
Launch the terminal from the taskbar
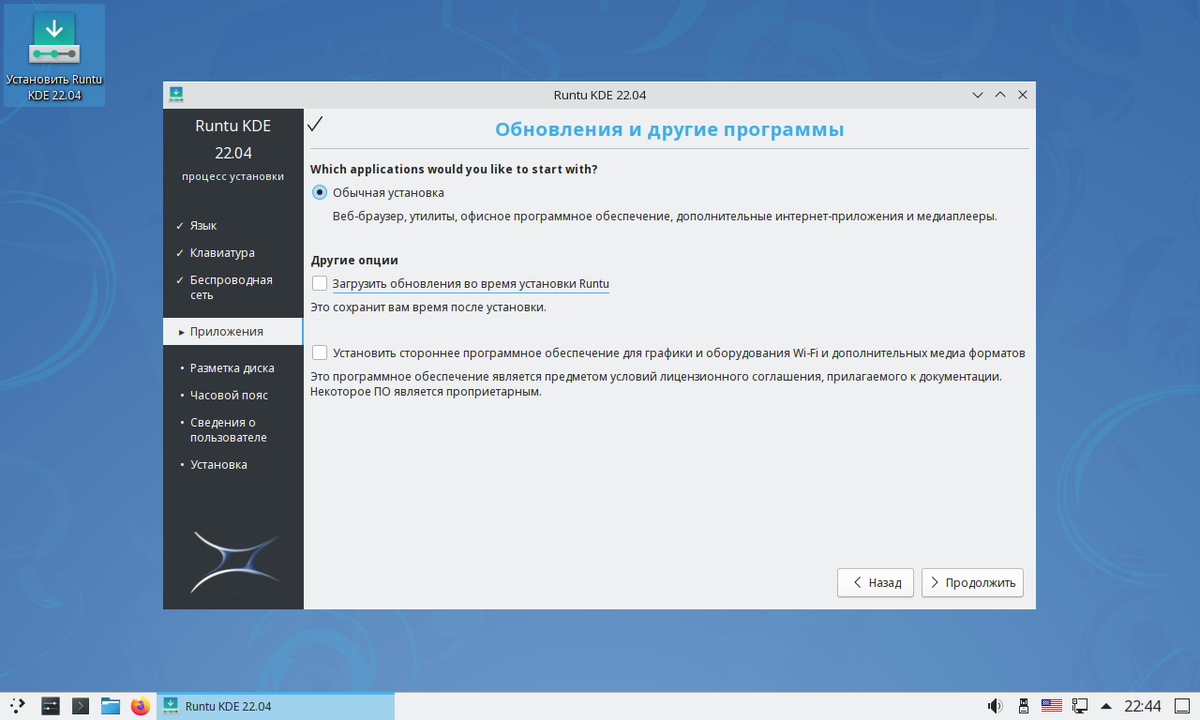point(81,706)
